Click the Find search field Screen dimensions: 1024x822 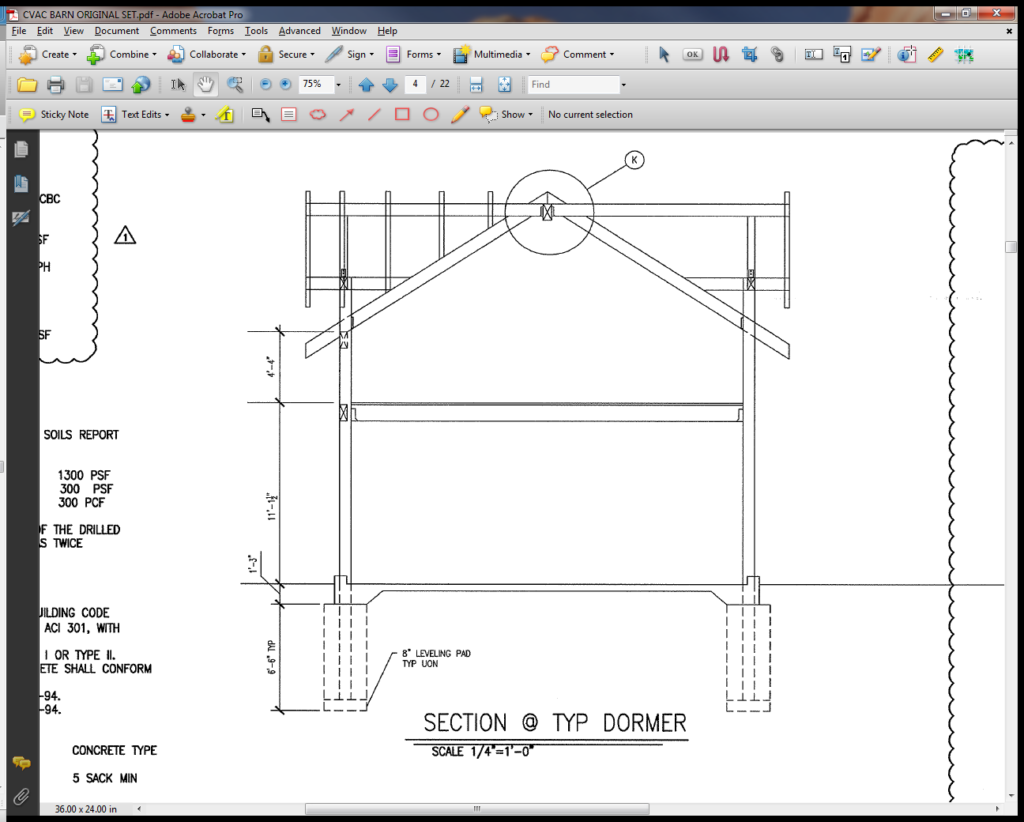coord(573,84)
